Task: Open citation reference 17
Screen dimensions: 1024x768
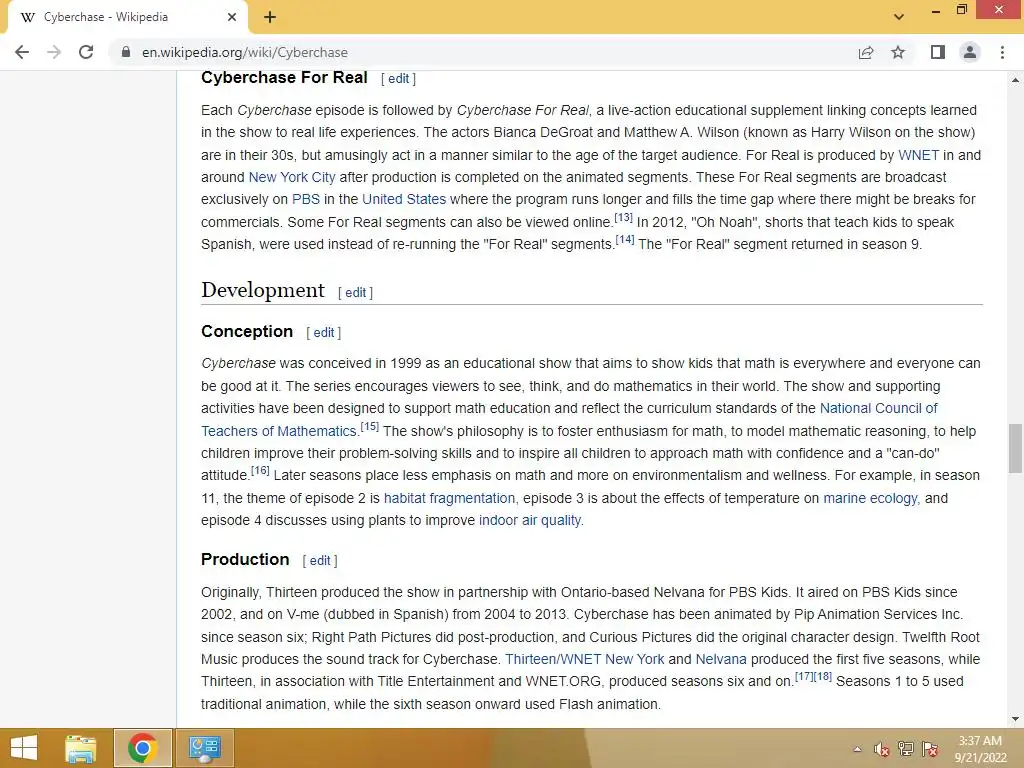Action: 803,677
